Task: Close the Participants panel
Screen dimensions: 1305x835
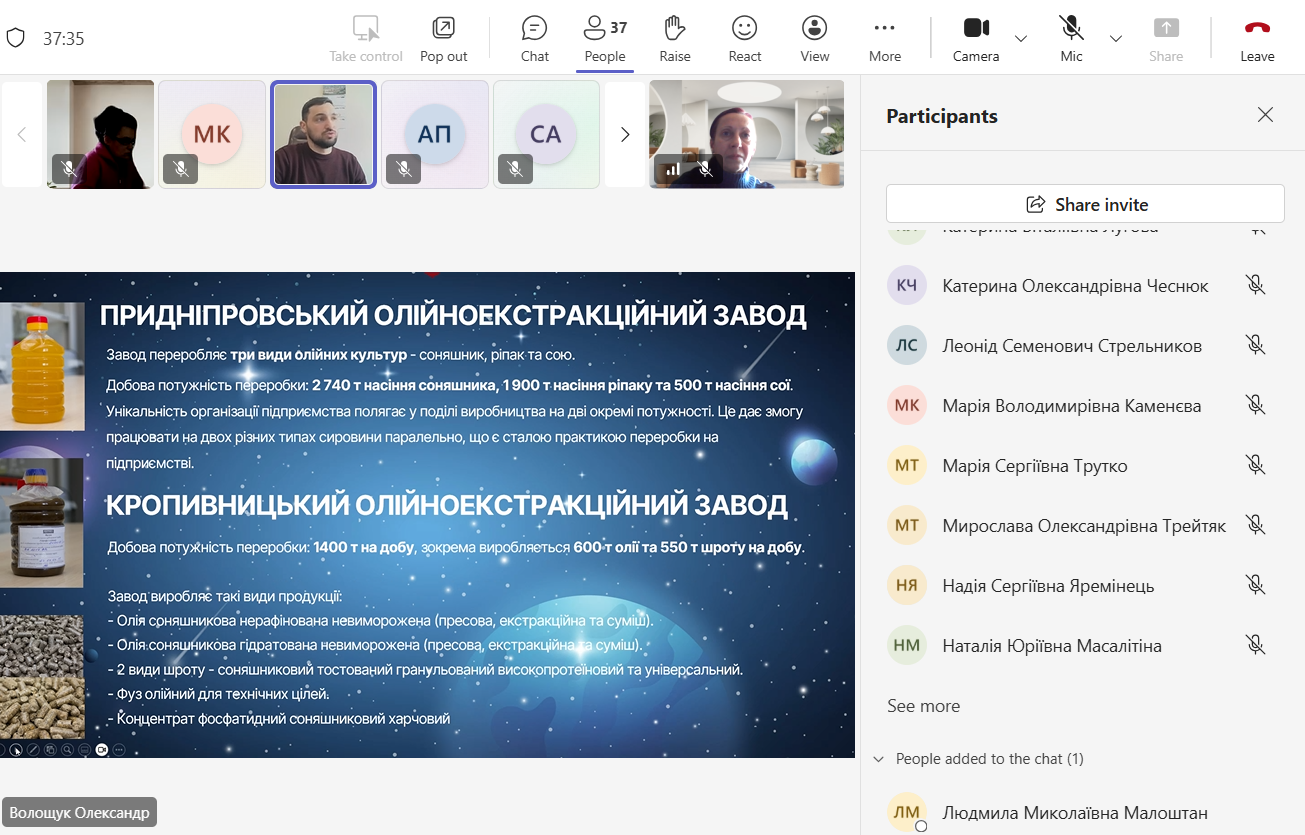Action: (1265, 115)
